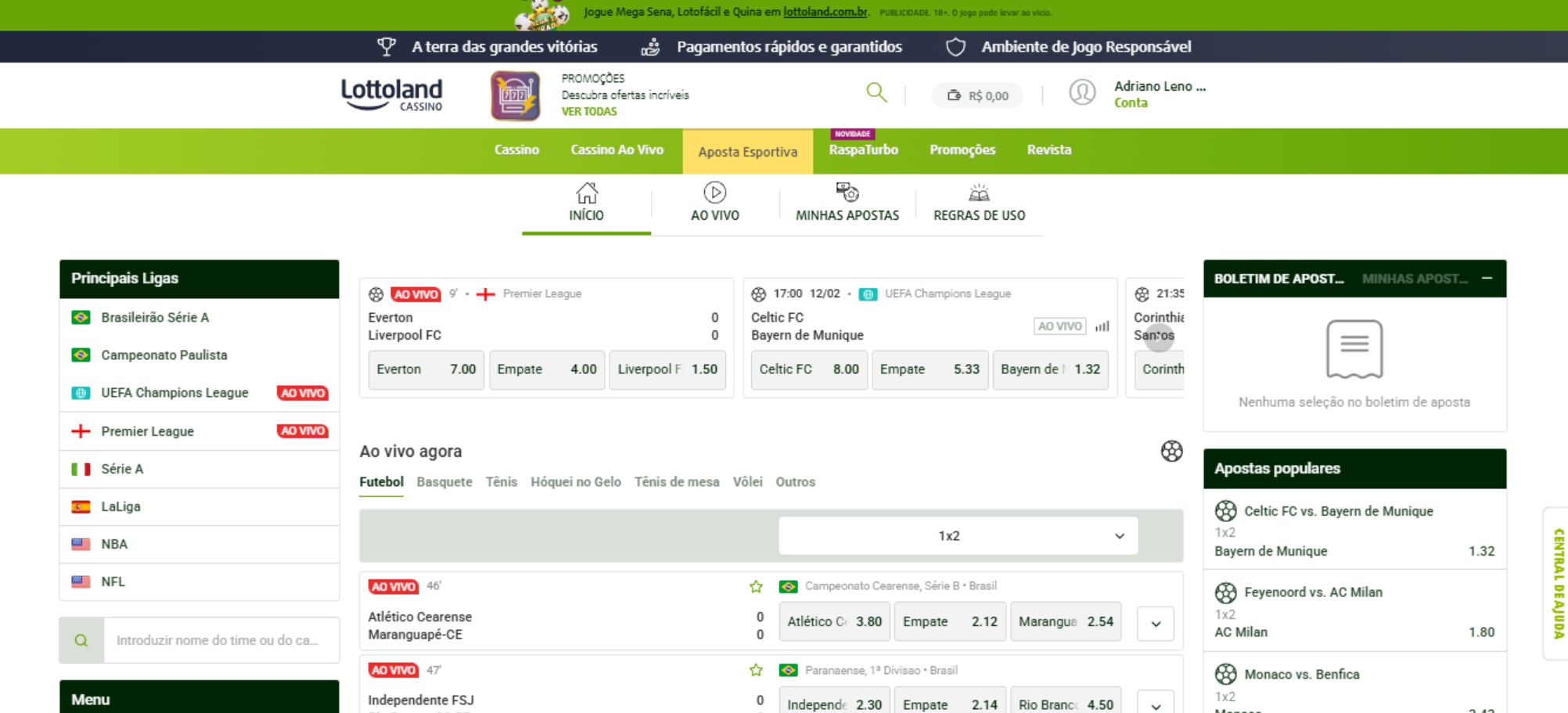This screenshot has width=1568, height=713.
Task: Select Futebol sport tab
Action: tap(382, 482)
